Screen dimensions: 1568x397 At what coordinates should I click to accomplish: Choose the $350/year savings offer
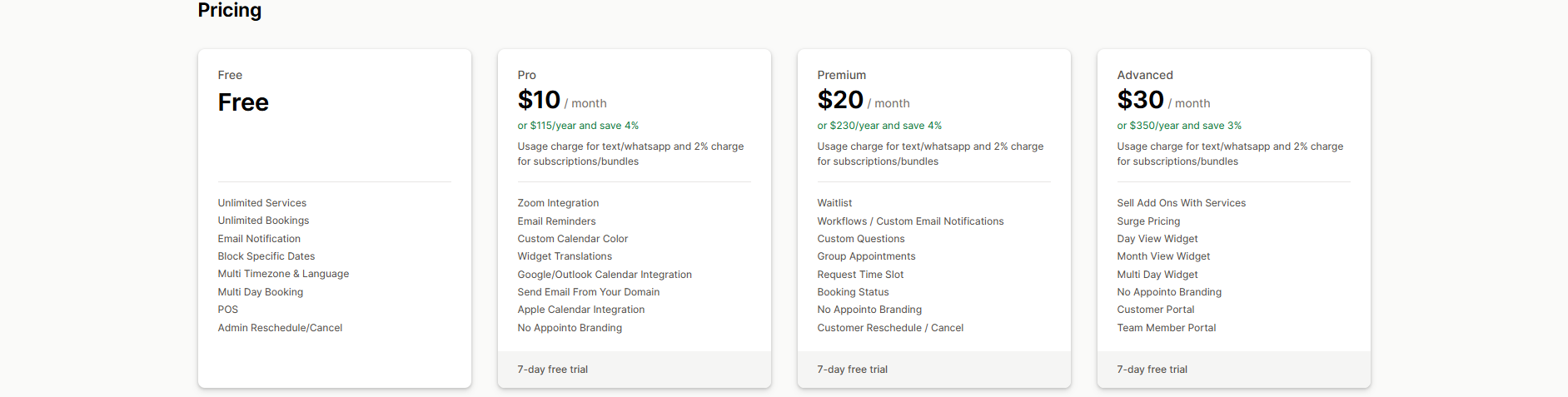(x=1179, y=126)
